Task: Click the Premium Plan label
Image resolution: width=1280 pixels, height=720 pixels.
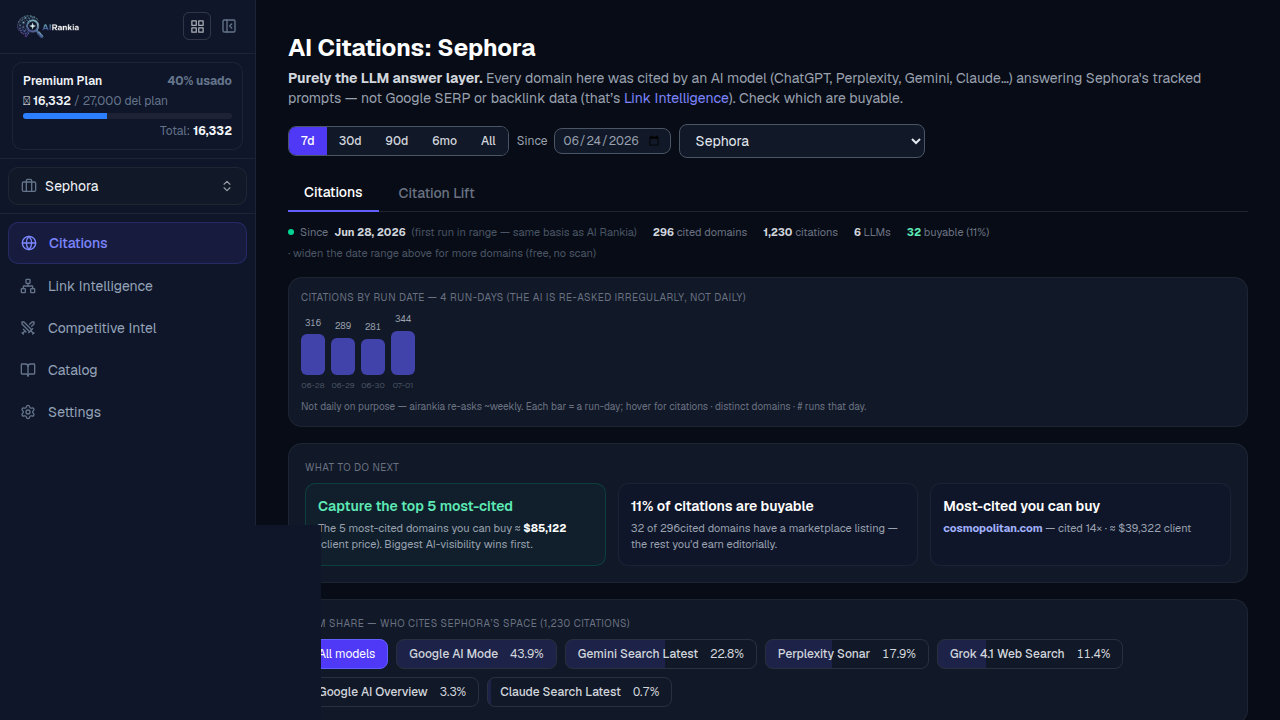Action: (x=62, y=81)
